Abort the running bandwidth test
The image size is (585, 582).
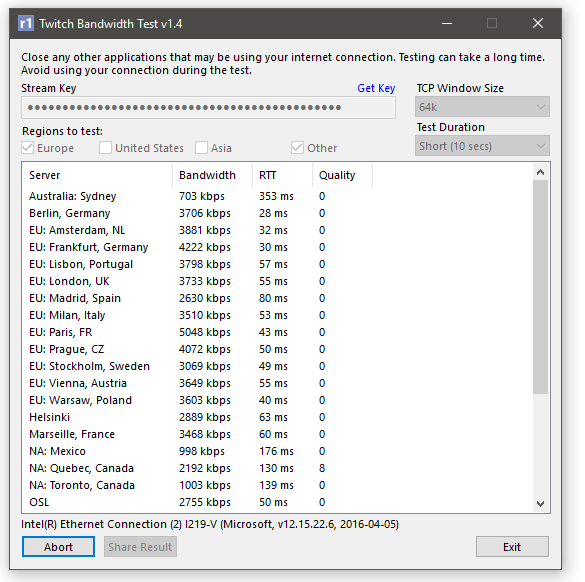pos(58,547)
